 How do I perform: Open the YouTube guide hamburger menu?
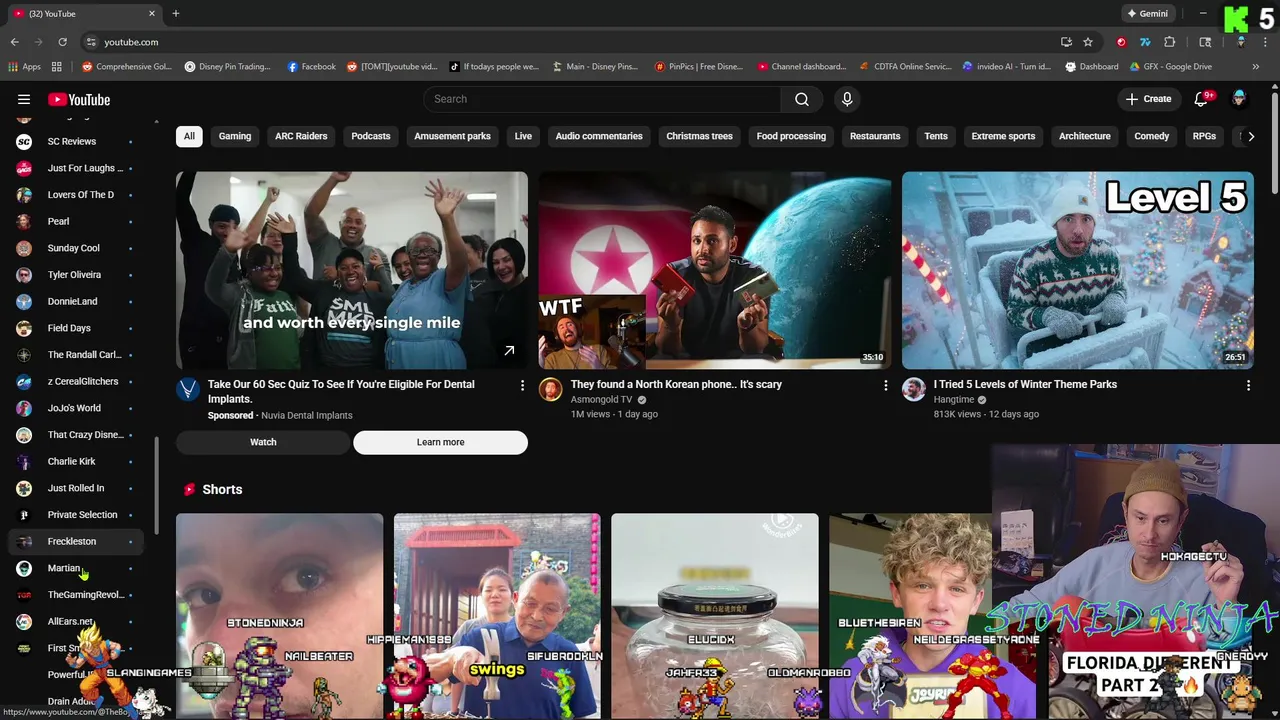point(24,99)
